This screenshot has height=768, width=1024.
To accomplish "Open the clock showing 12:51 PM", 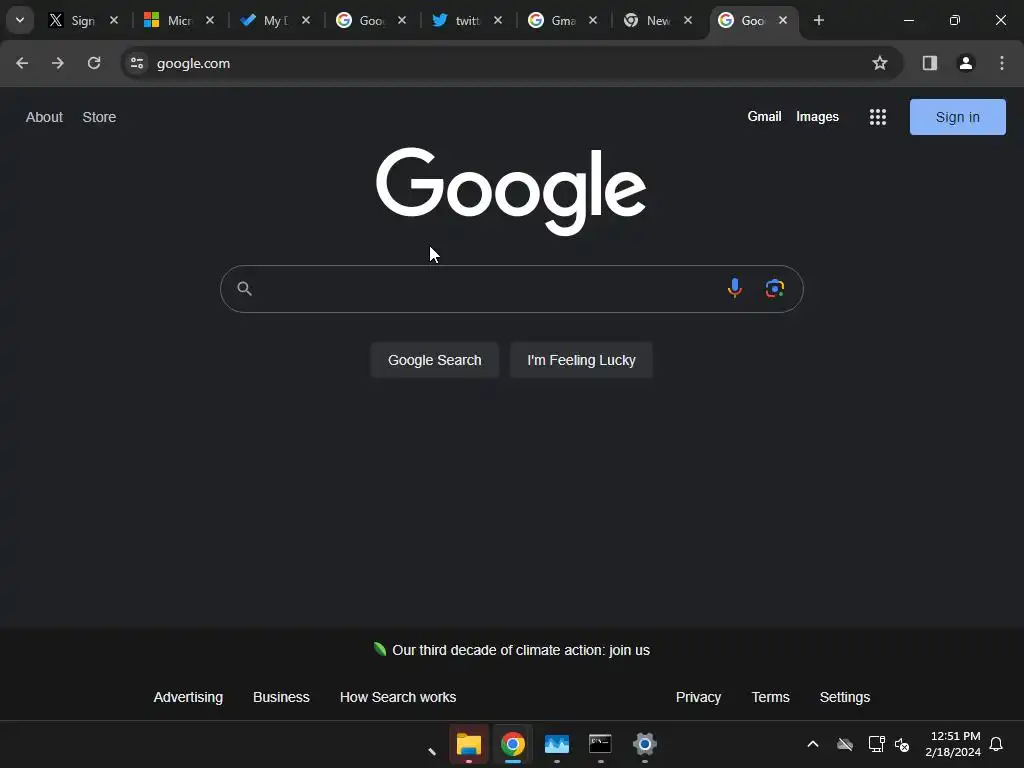I will [x=953, y=744].
